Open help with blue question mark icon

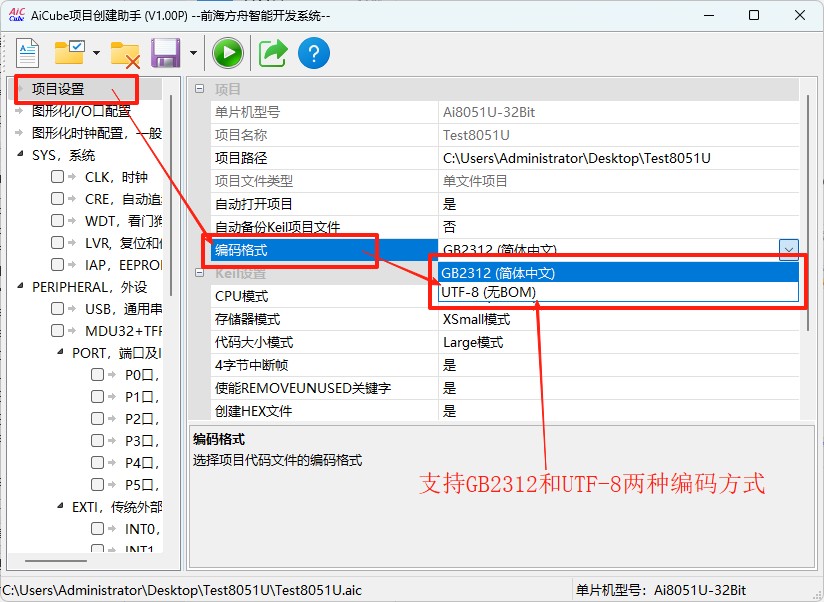pos(314,53)
